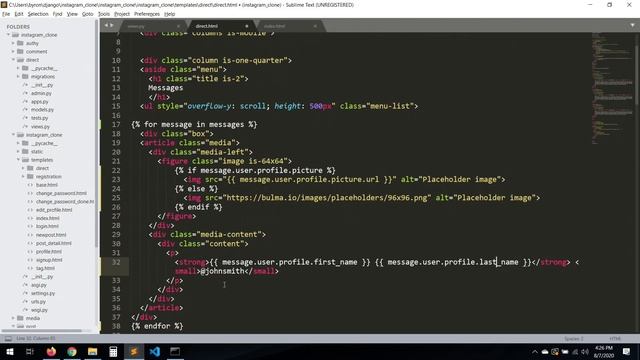The image size is (640, 360).
Task: Click the code minimap
Action: click(613, 88)
